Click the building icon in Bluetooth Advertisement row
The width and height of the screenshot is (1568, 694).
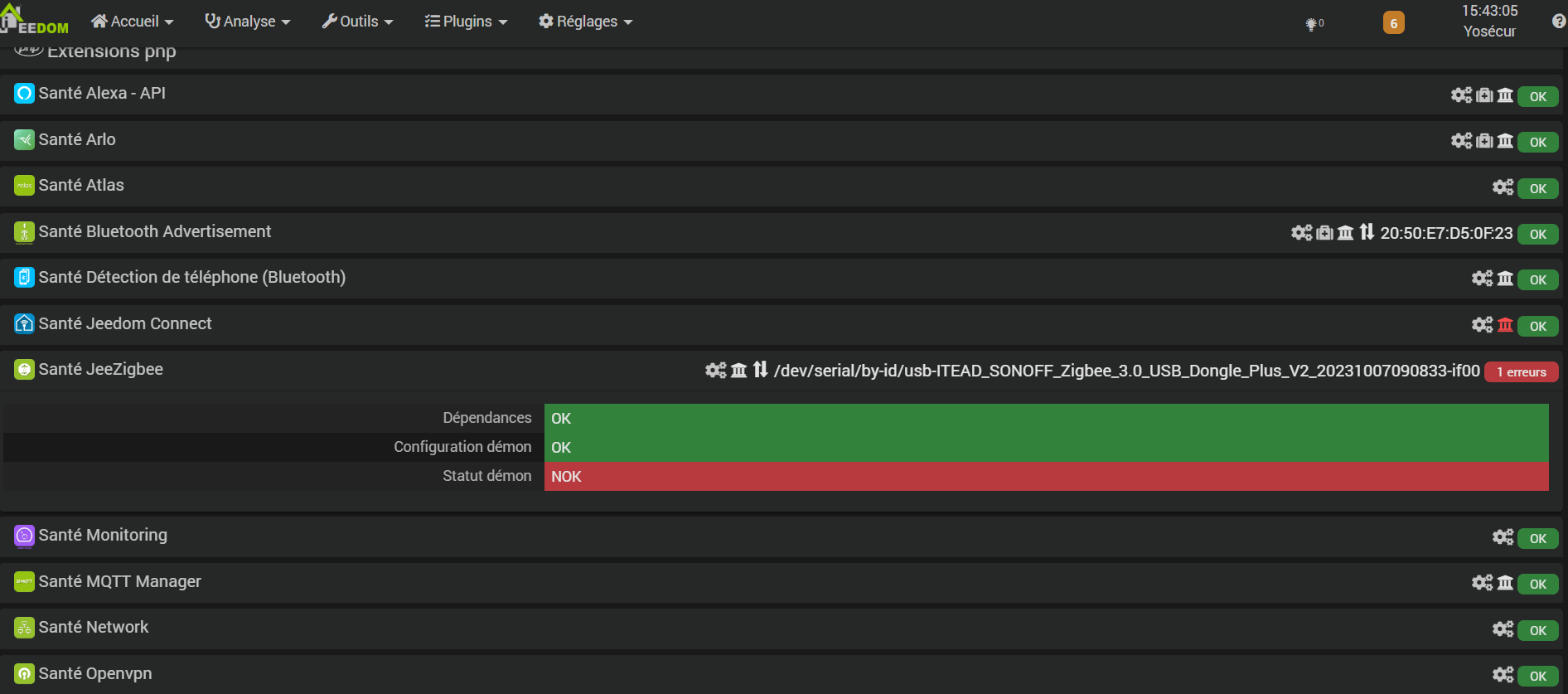click(1346, 233)
